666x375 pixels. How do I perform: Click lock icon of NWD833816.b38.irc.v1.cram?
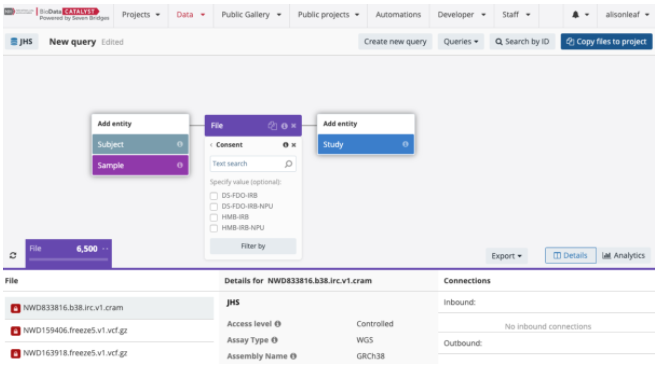click(x=16, y=308)
